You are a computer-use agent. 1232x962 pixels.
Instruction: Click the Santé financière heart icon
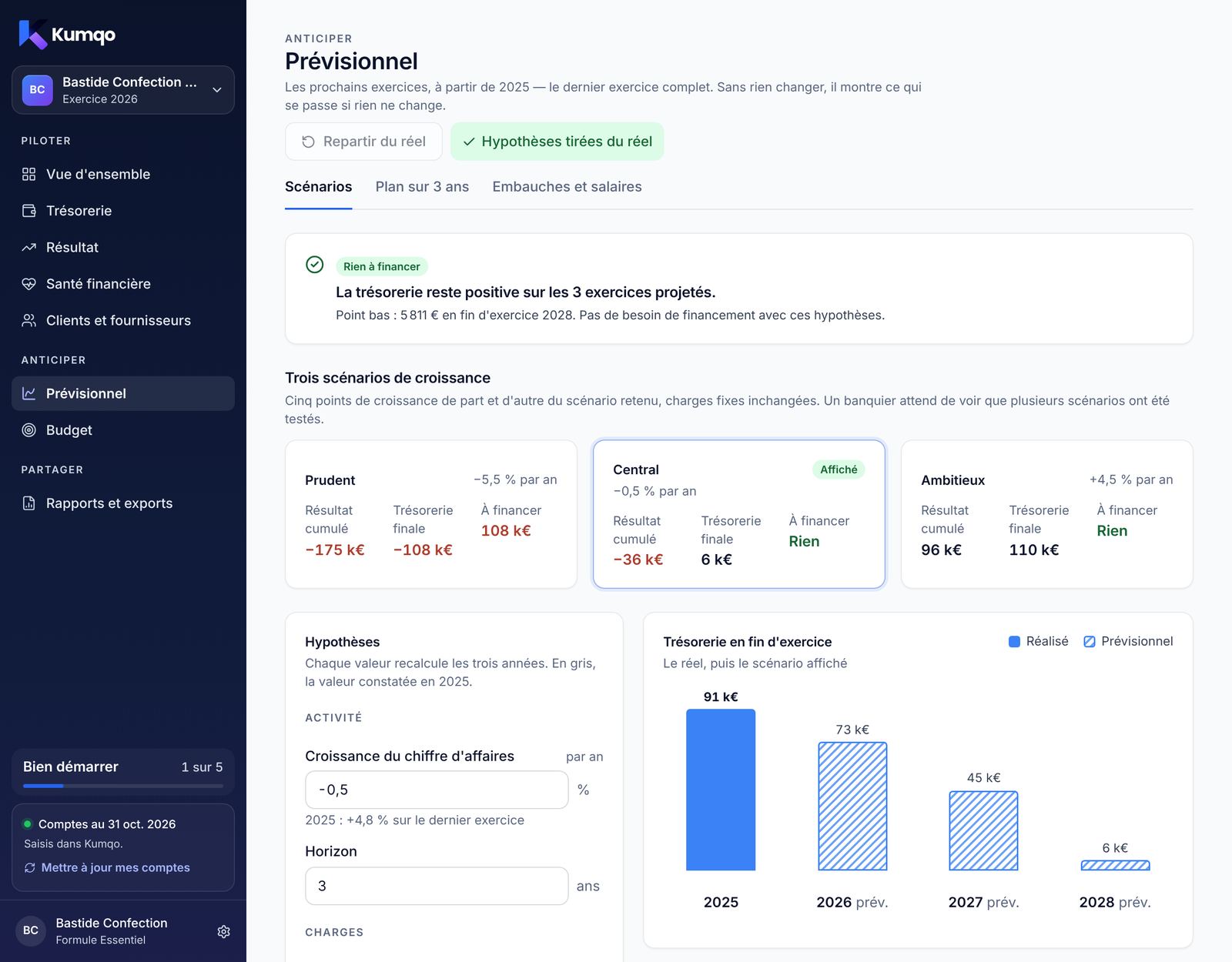pyautogui.click(x=28, y=284)
